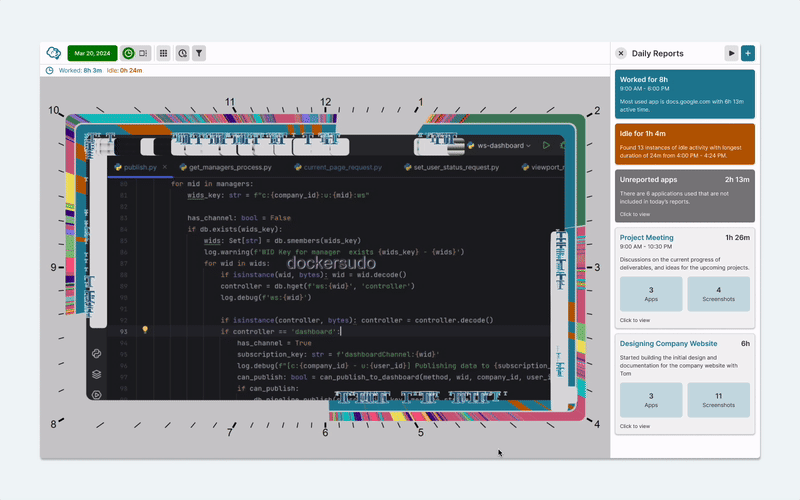Click the 1h 26m duration of Project Meeting

pyautogui.click(x=737, y=237)
